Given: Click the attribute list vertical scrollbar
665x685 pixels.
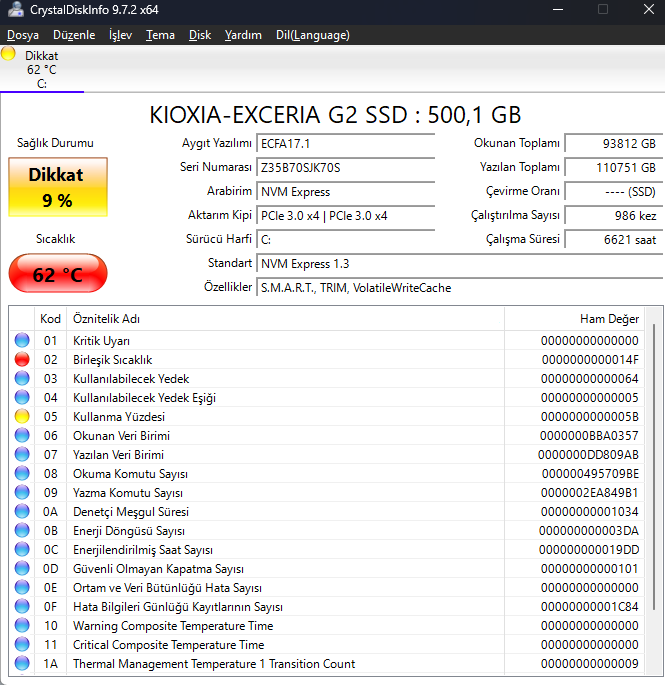Looking at the screenshot, I should (x=654, y=467).
